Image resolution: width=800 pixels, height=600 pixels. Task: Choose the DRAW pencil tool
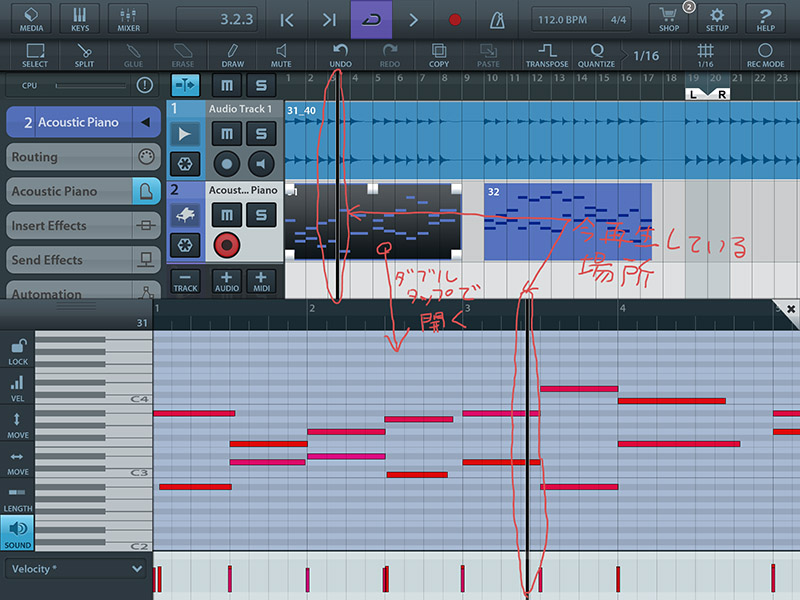click(x=233, y=55)
